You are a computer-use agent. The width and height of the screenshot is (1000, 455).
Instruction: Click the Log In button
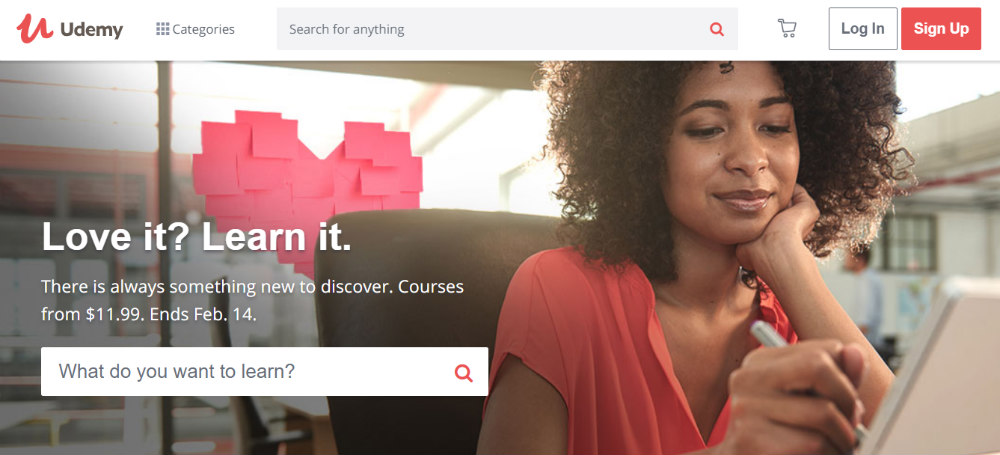(x=863, y=29)
